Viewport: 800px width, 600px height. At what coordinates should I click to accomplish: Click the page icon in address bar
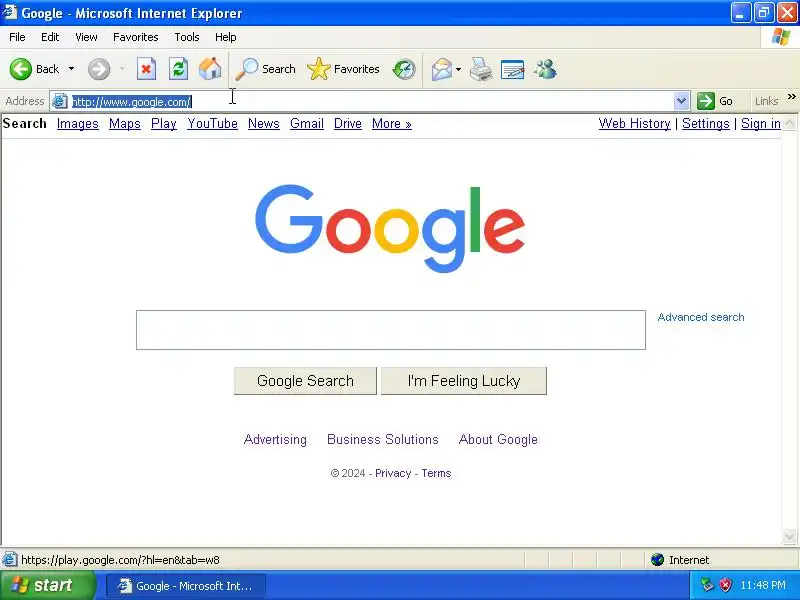(60, 101)
